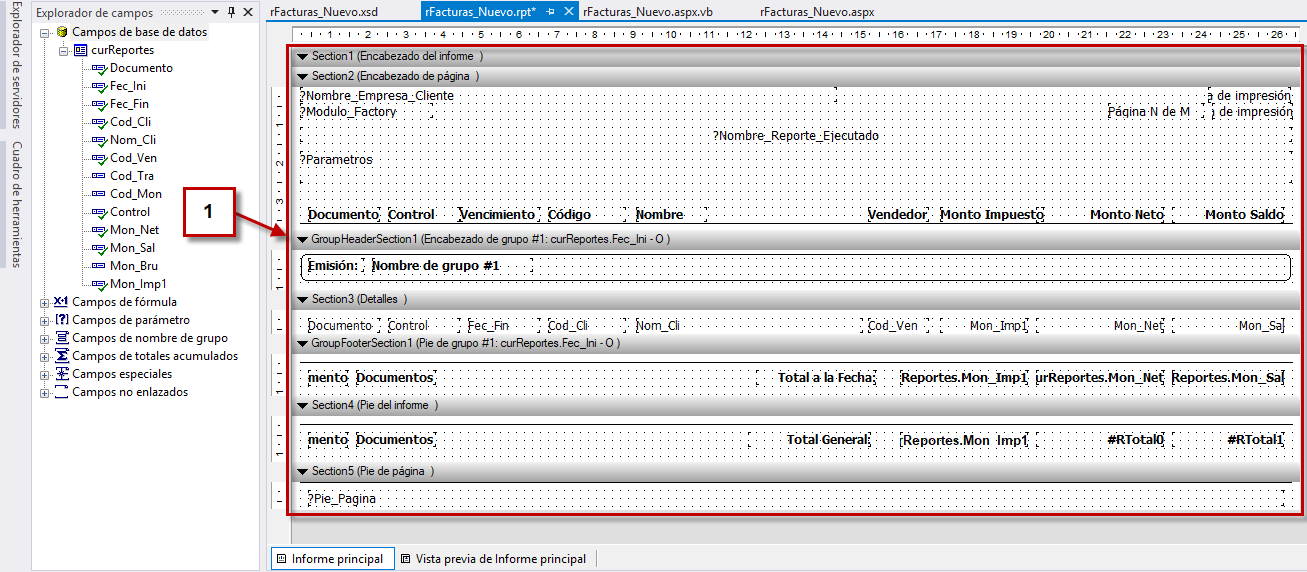Click the unused field icon next to Cod_Mon
This screenshot has height=572, width=1307.
99,194
